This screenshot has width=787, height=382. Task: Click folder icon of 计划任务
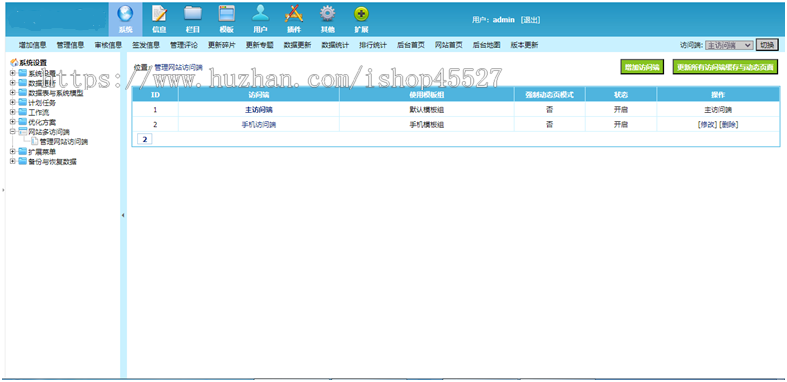[x=23, y=102]
